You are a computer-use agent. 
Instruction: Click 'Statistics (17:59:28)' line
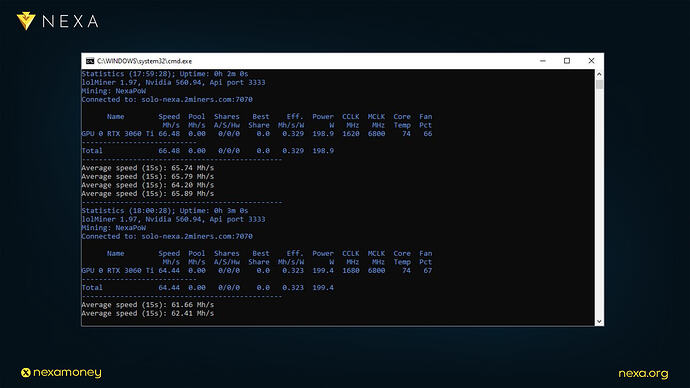(165, 74)
